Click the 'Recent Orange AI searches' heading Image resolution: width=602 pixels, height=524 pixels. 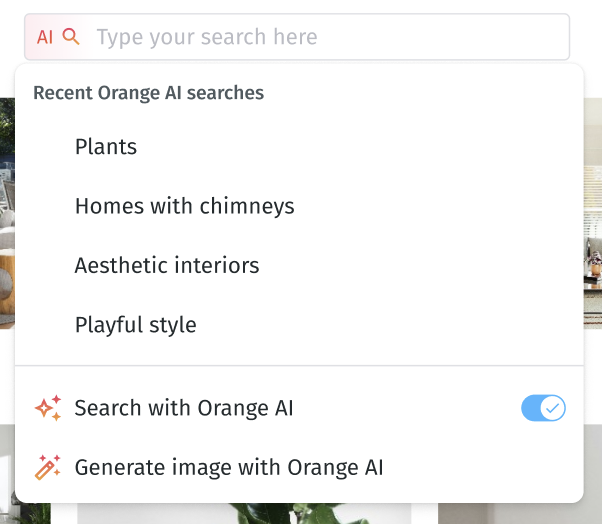click(x=148, y=93)
